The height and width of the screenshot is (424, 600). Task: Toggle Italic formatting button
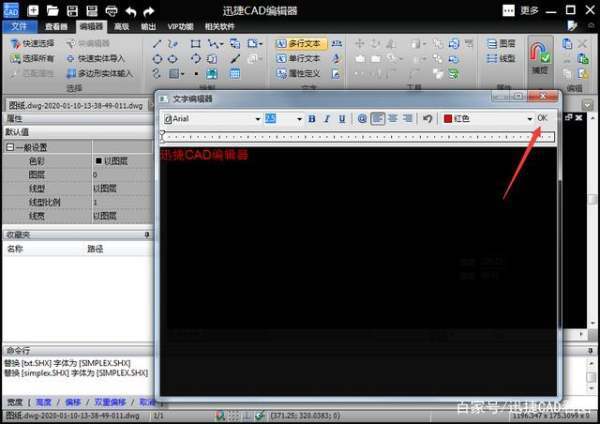[327, 119]
